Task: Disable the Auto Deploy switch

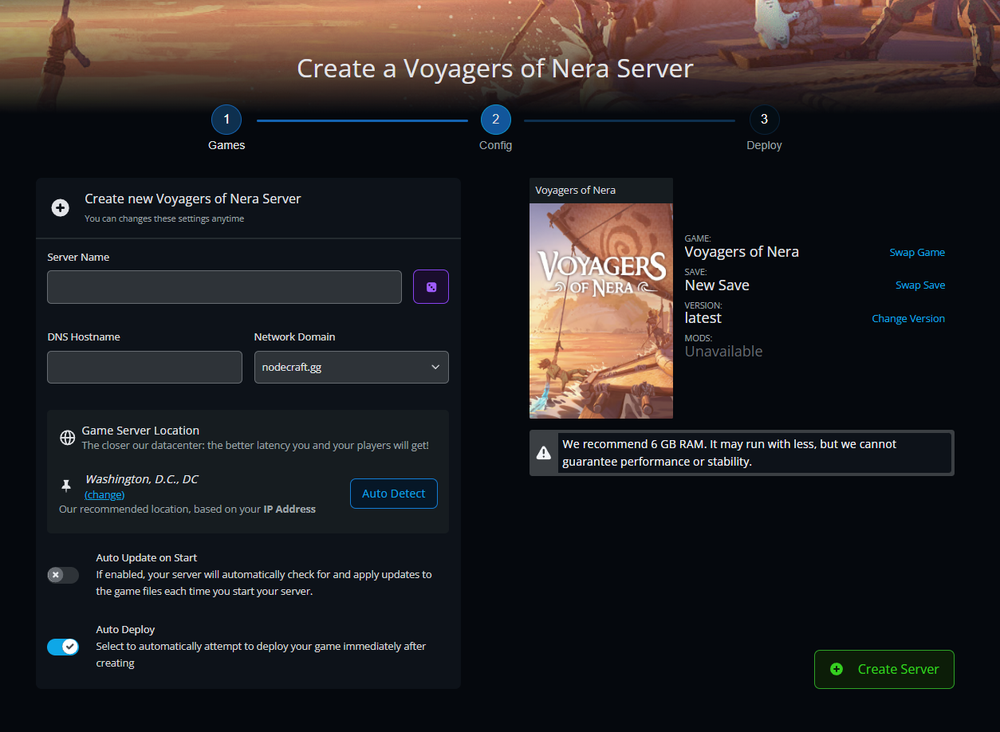Action: pyautogui.click(x=62, y=647)
